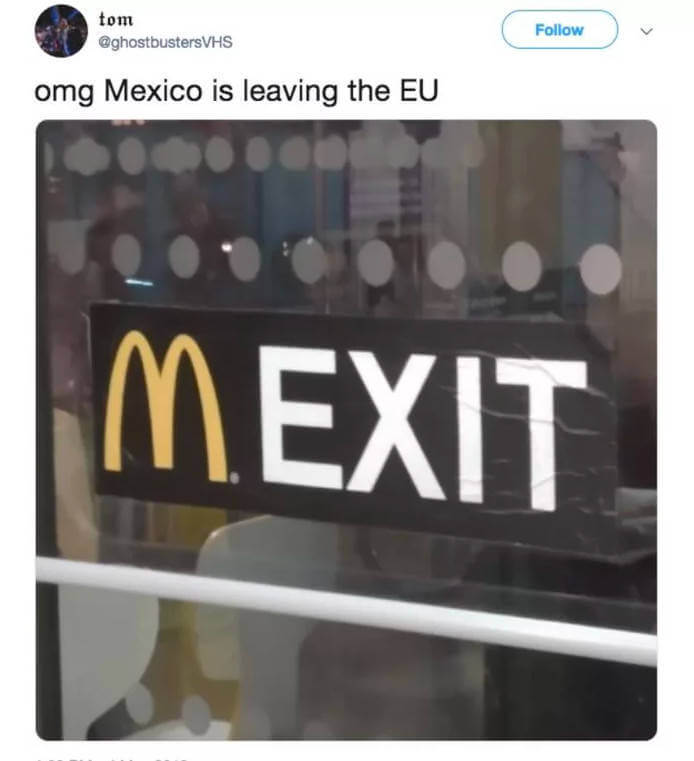The height and width of the screenshot is (761, 694).
Task: Click the rightmost frosted dot in the middle row
Action: [601, 269]
